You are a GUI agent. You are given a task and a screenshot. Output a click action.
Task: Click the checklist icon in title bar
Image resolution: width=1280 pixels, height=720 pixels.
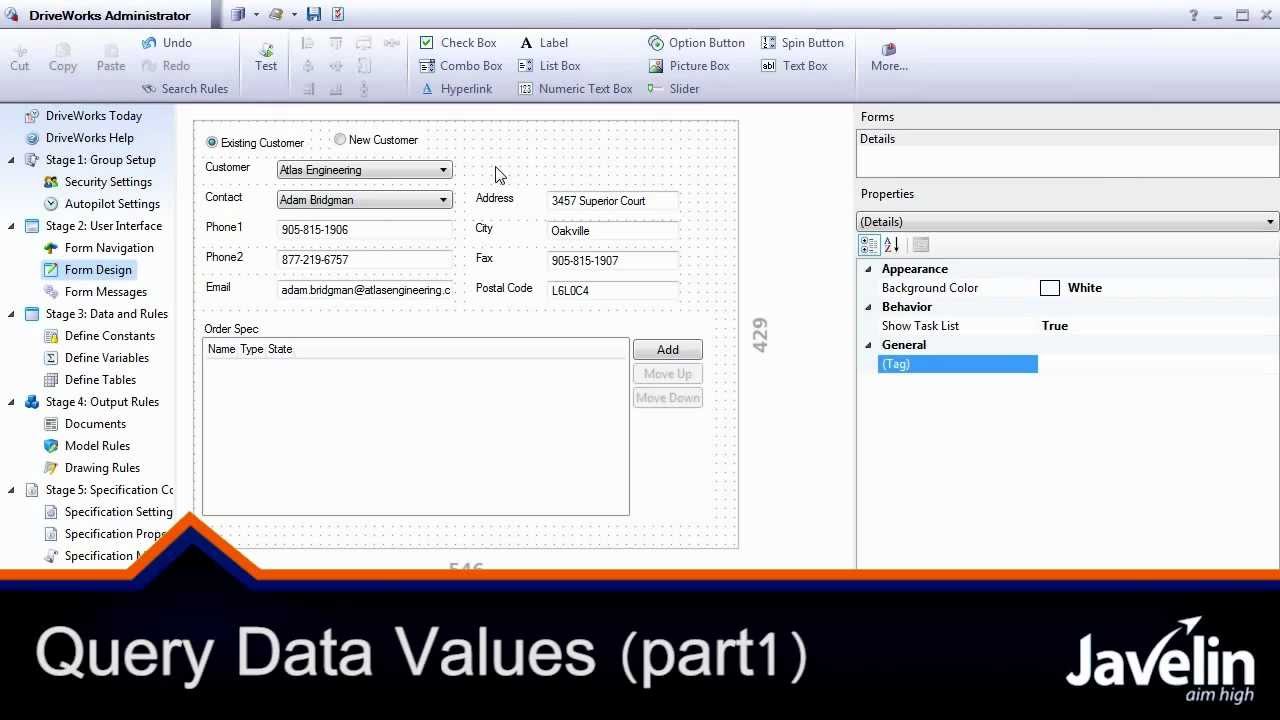(338, 14)
